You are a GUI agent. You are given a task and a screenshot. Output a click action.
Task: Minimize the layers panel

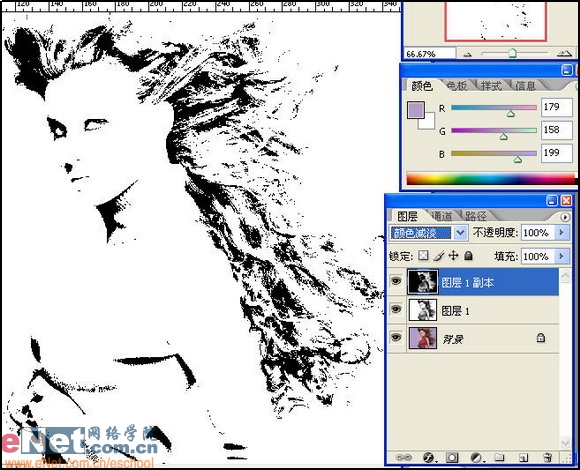[552, 200]
